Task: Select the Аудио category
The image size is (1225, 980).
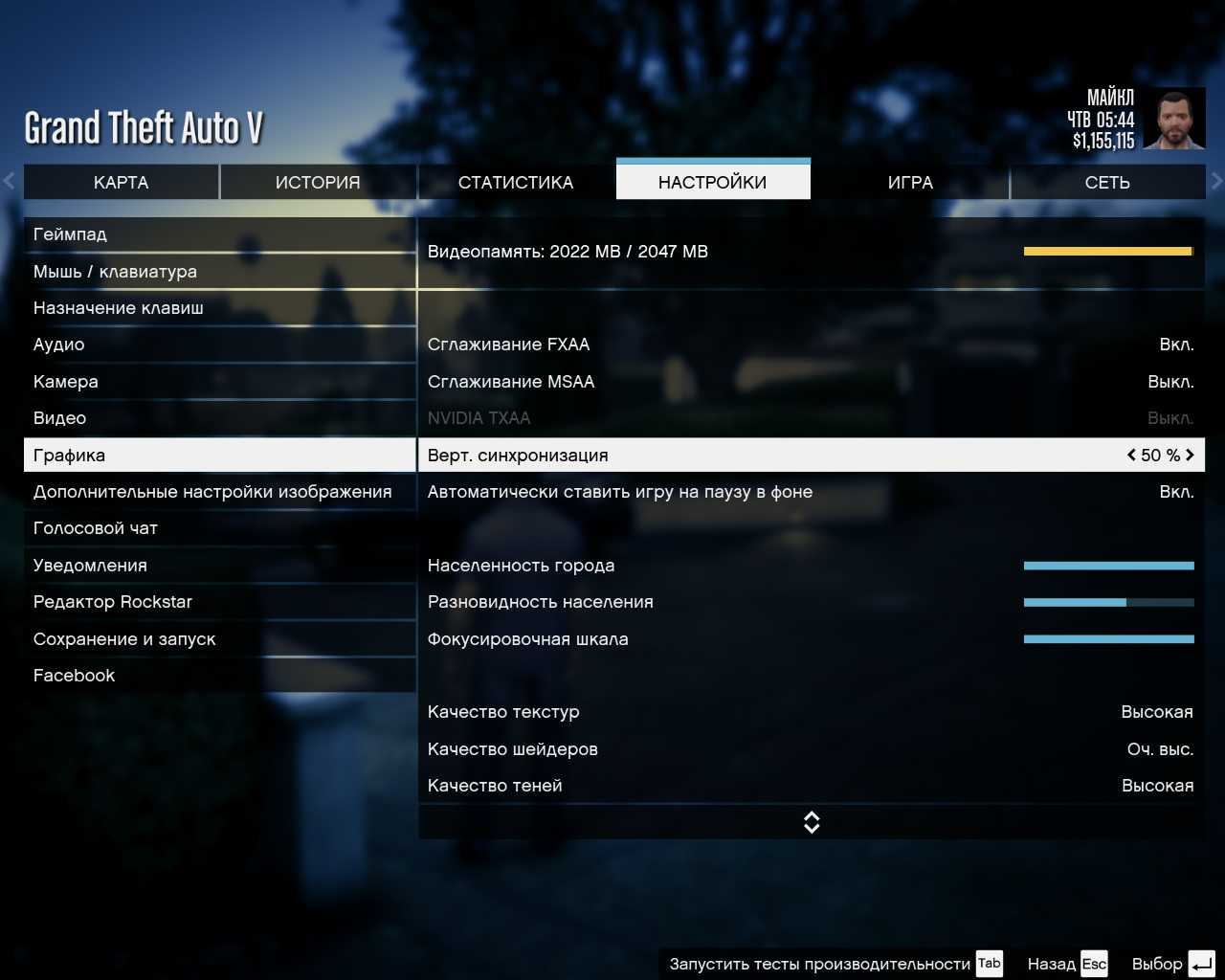Action: 219,345
